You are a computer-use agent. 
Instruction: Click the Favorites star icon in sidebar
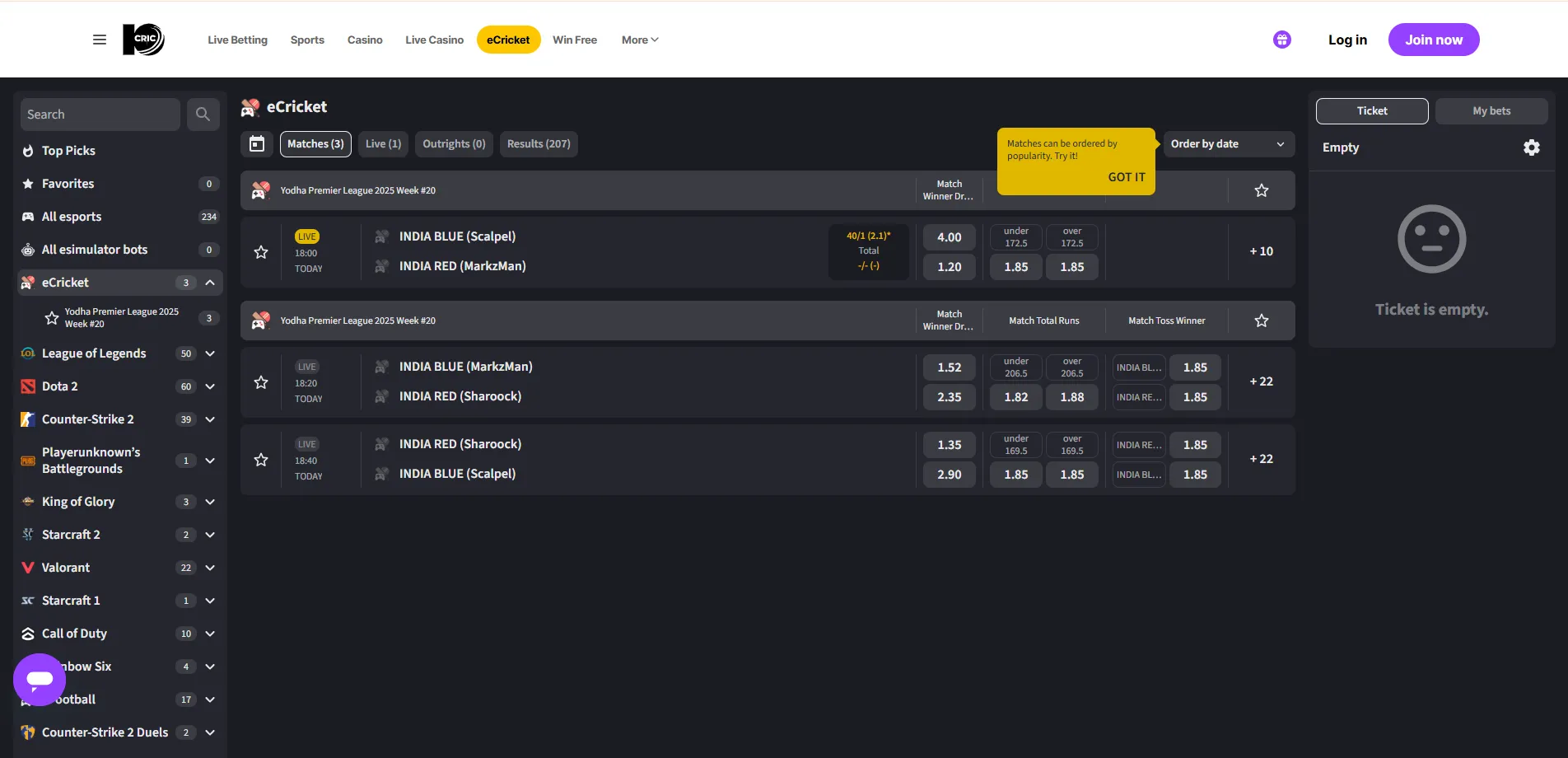(28, 184)
